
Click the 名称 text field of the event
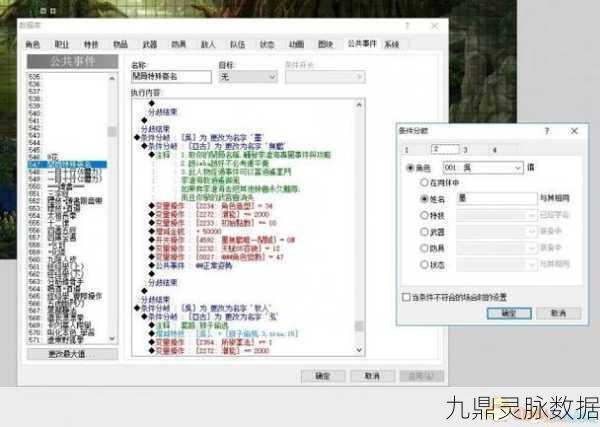[171, 77]
